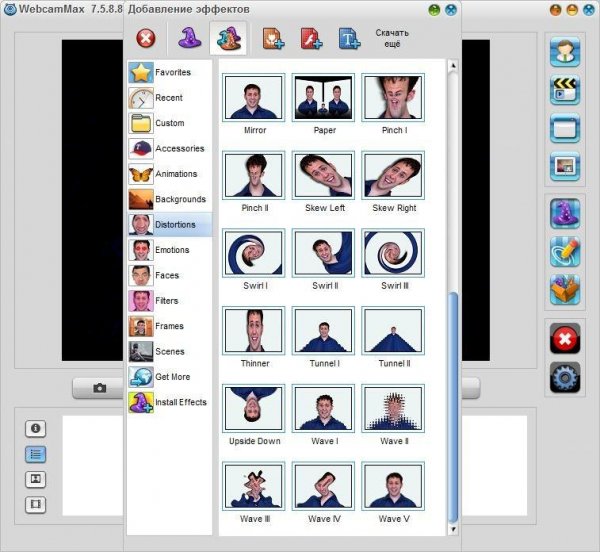Image resolution: width=600 pixels, height=552 pixels.
Task: Apply the Thinner effect
Action: point(254,331)
